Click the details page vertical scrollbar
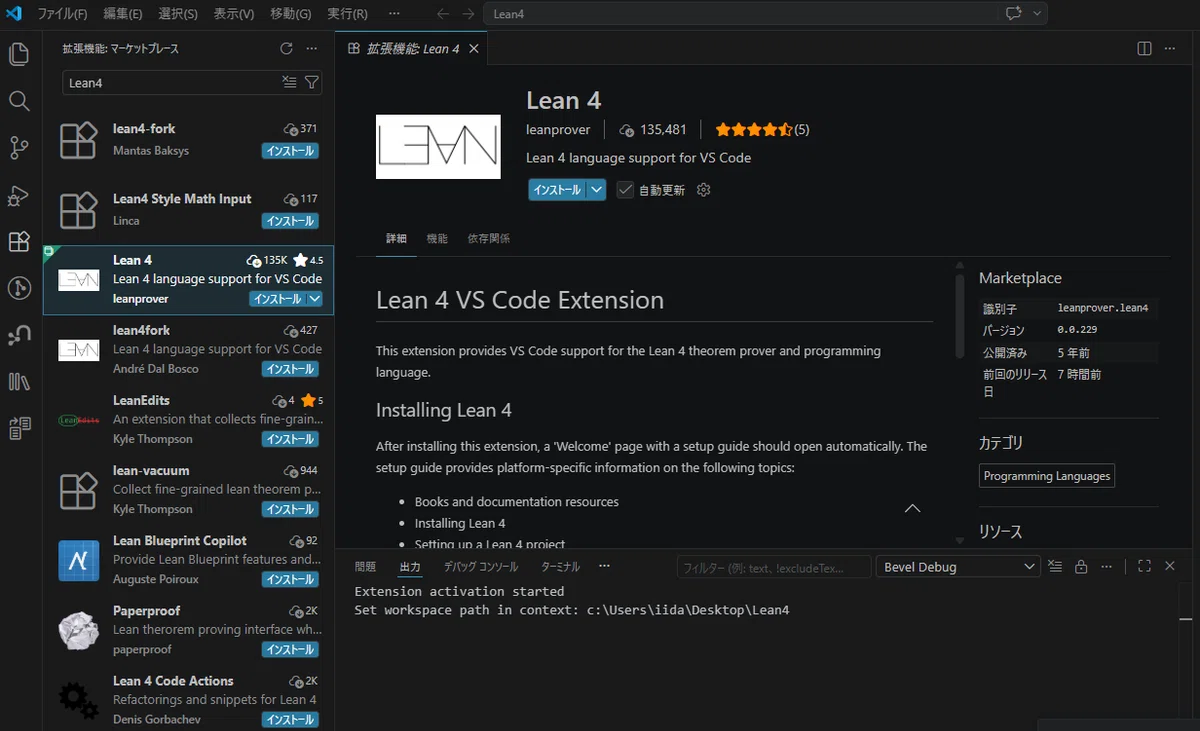 tap(960, 318)
